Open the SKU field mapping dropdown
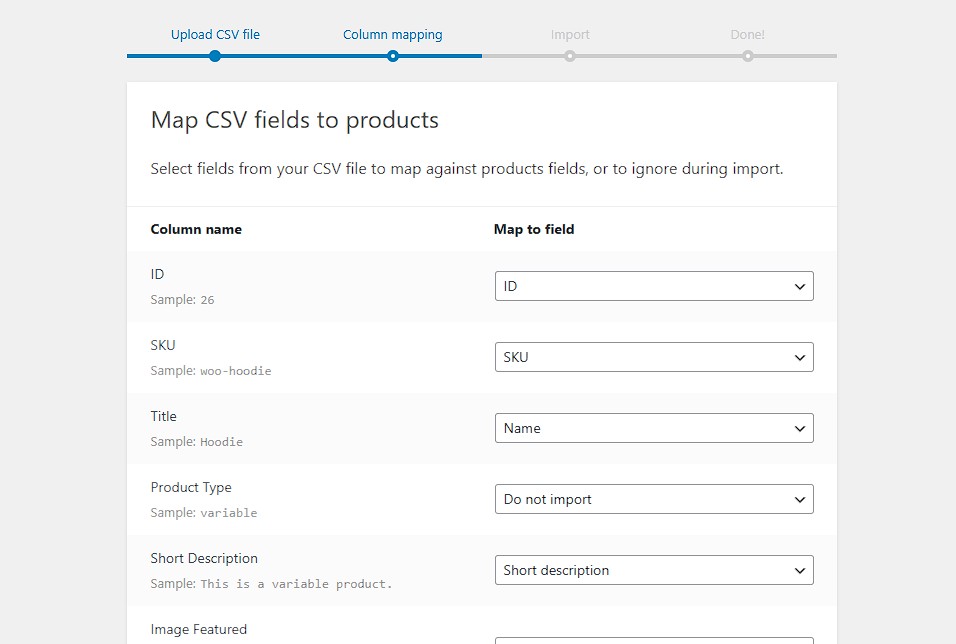The image size is (956, 644). tap(654, 357)
